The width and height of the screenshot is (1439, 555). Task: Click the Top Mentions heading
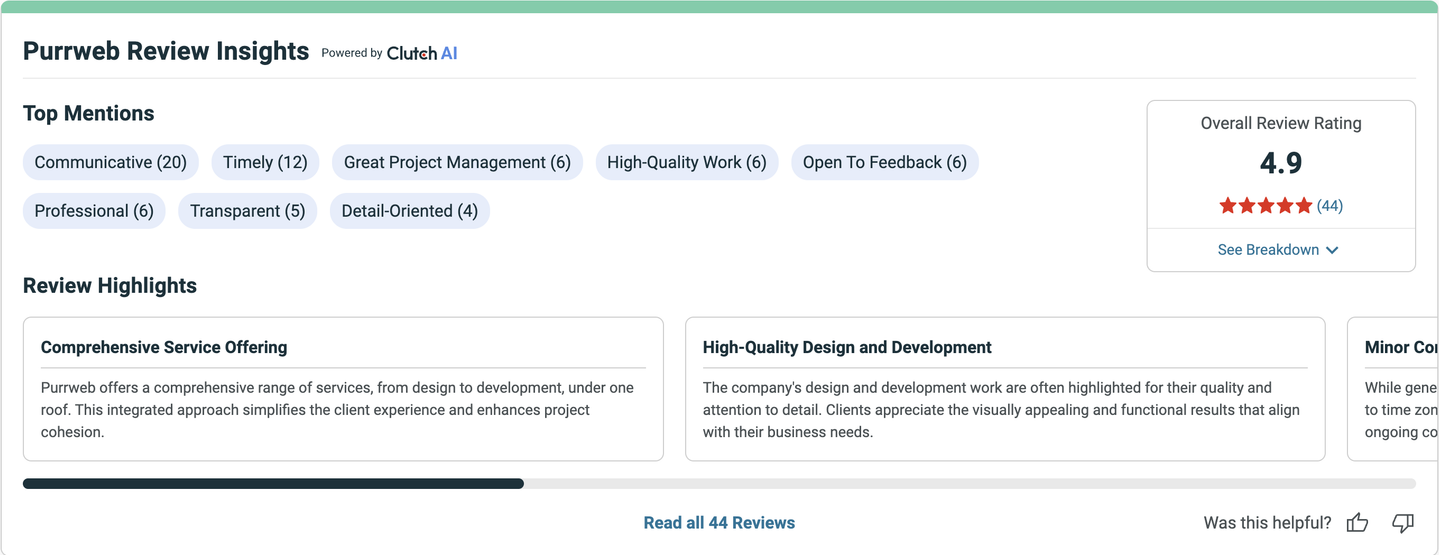89,113
